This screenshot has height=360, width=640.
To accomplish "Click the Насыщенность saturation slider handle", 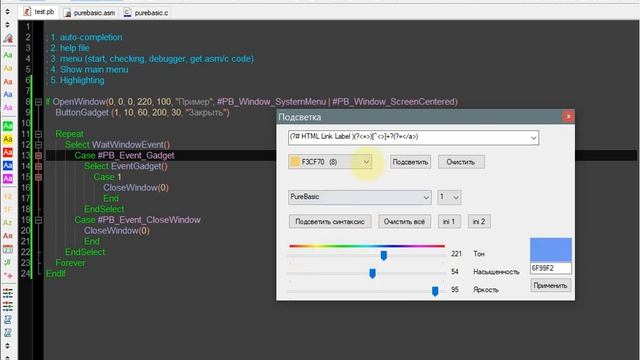I will pos(372,273).
